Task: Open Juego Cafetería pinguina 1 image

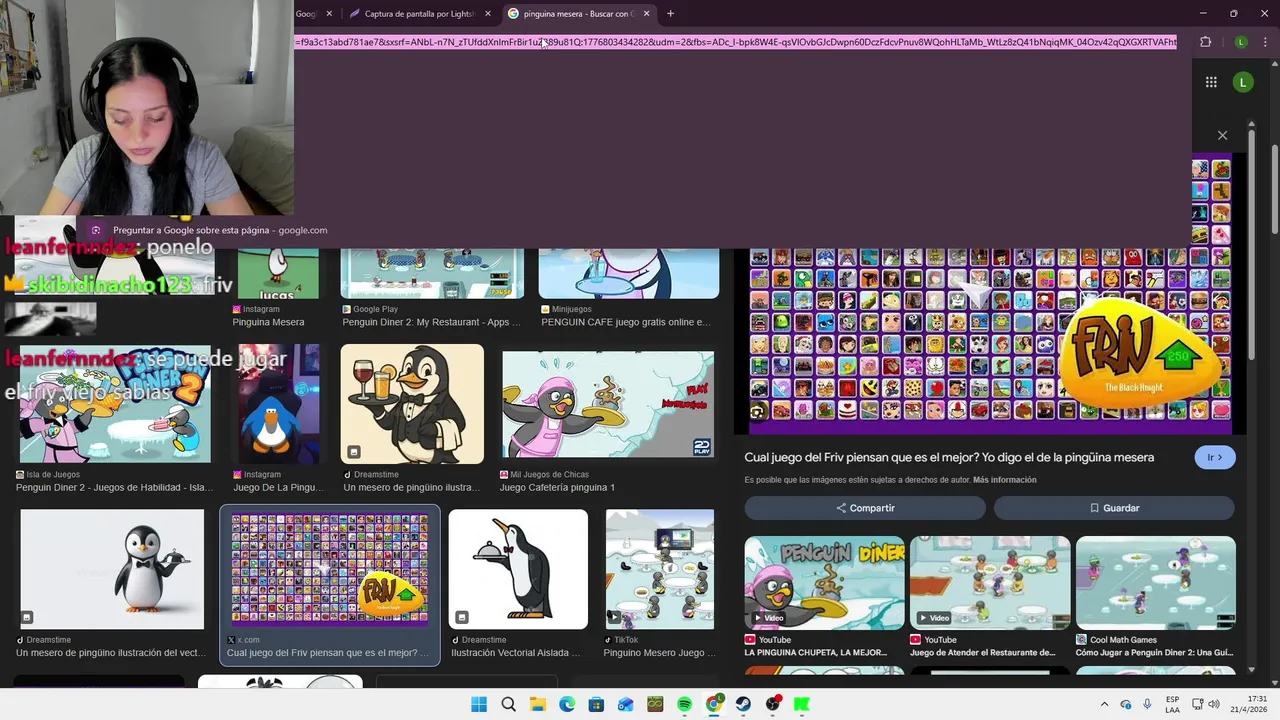Action: point(608,404)
